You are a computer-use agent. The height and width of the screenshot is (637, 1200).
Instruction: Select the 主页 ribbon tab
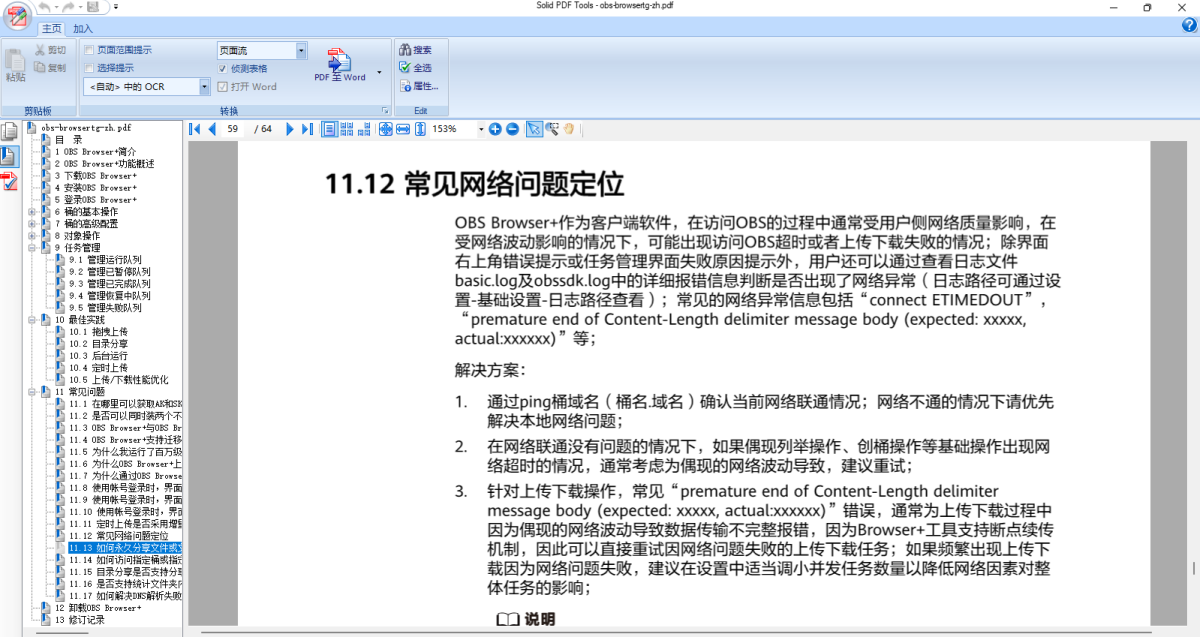click(49, 29)
